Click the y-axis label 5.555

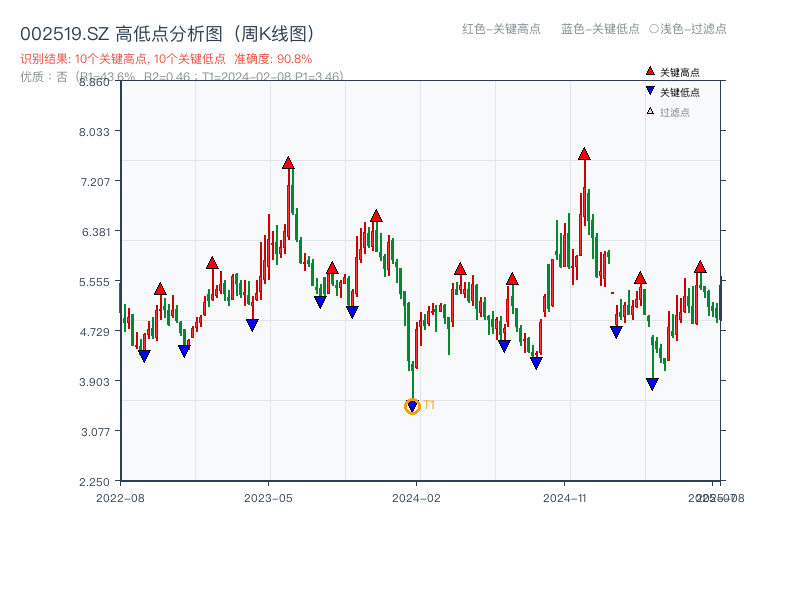click(x=94, y=282)
